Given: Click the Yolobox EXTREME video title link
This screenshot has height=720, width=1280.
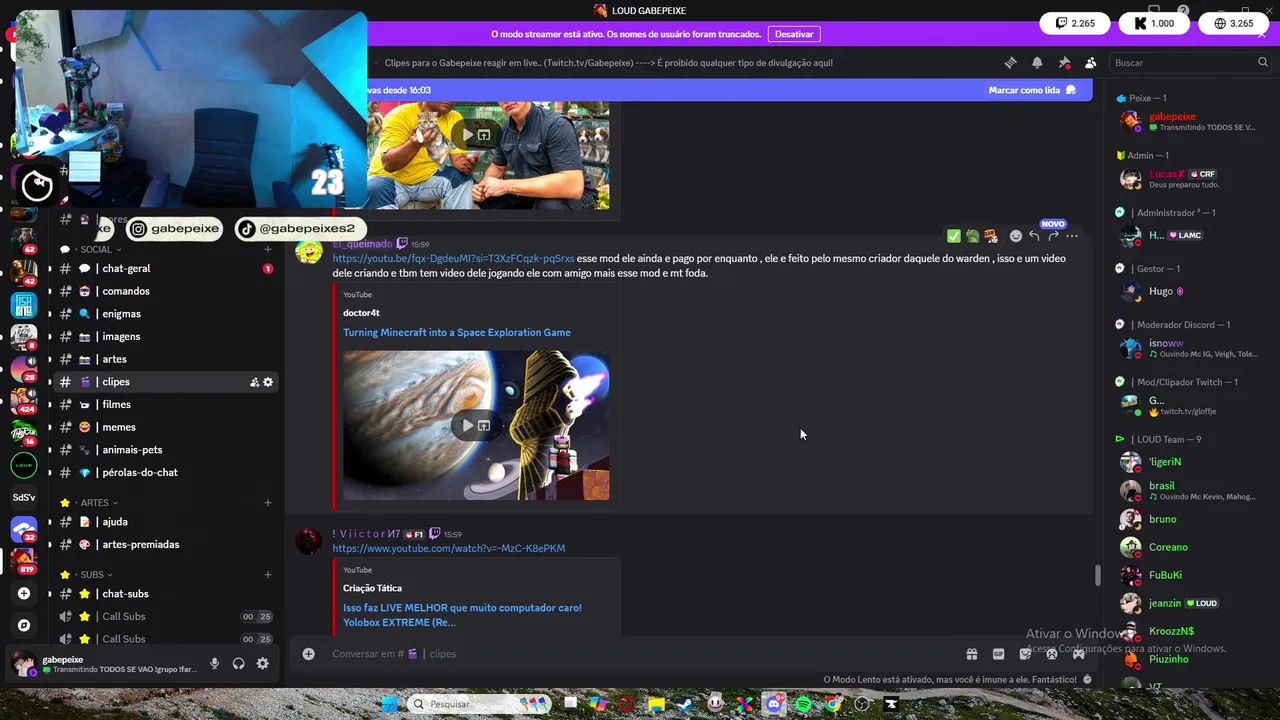Looking at the screenshot, I should click(x=462, y=615).
